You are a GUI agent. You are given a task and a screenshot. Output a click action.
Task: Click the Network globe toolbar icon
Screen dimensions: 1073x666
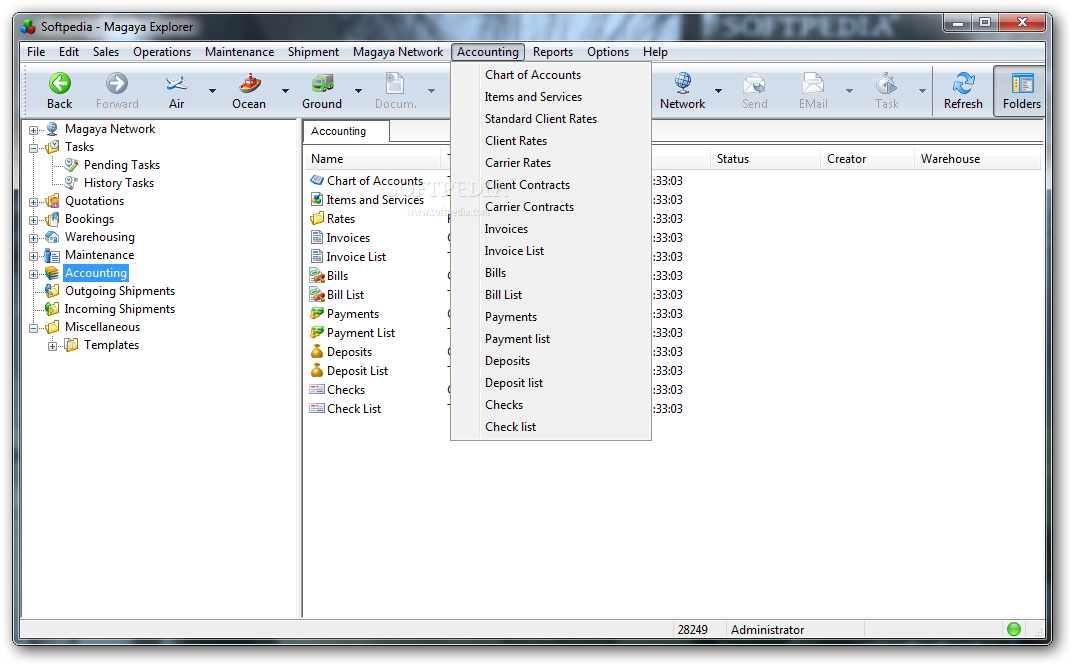click(x=682, y=84)
